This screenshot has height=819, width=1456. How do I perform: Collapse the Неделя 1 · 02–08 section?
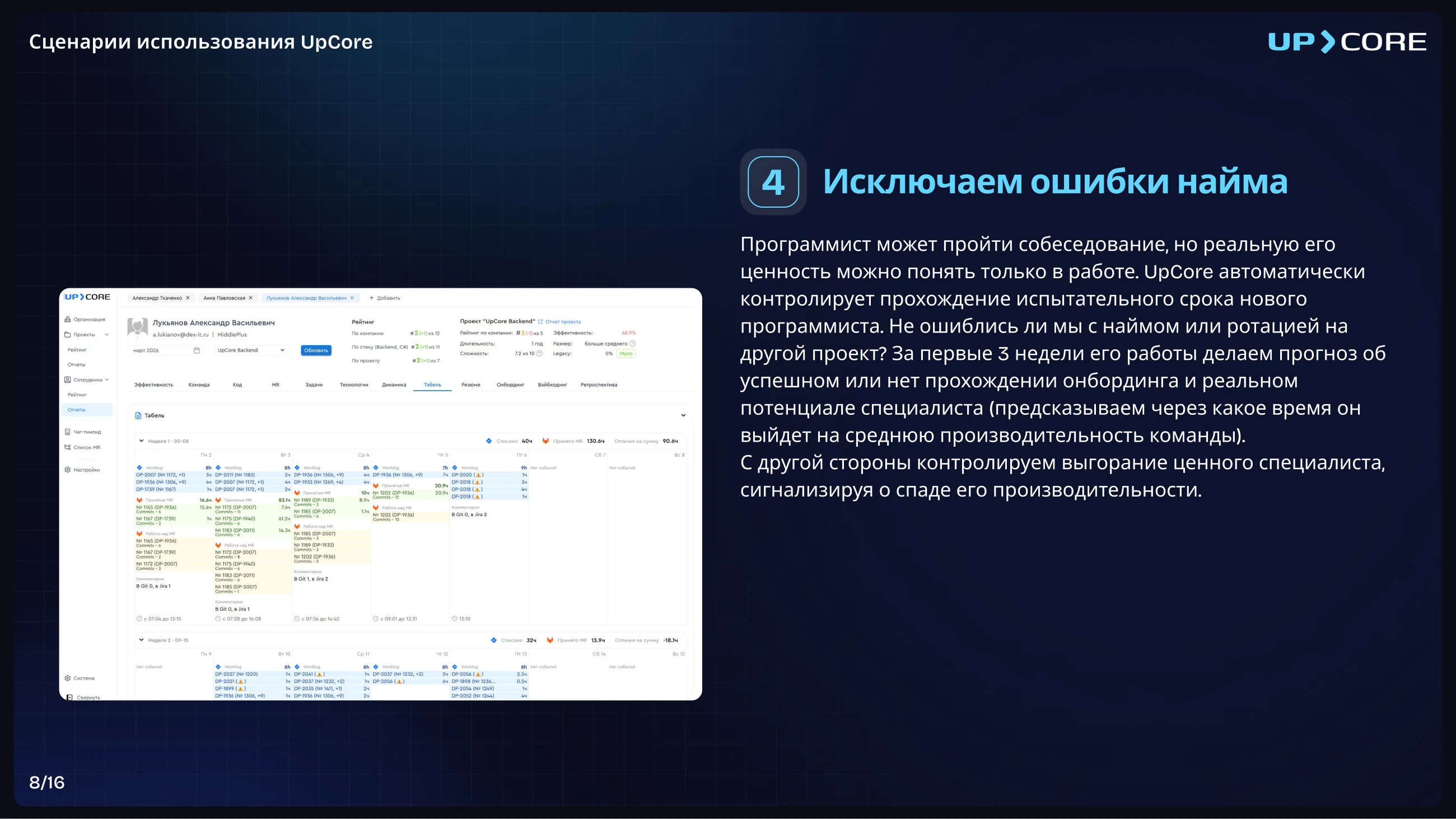(141, 441)
